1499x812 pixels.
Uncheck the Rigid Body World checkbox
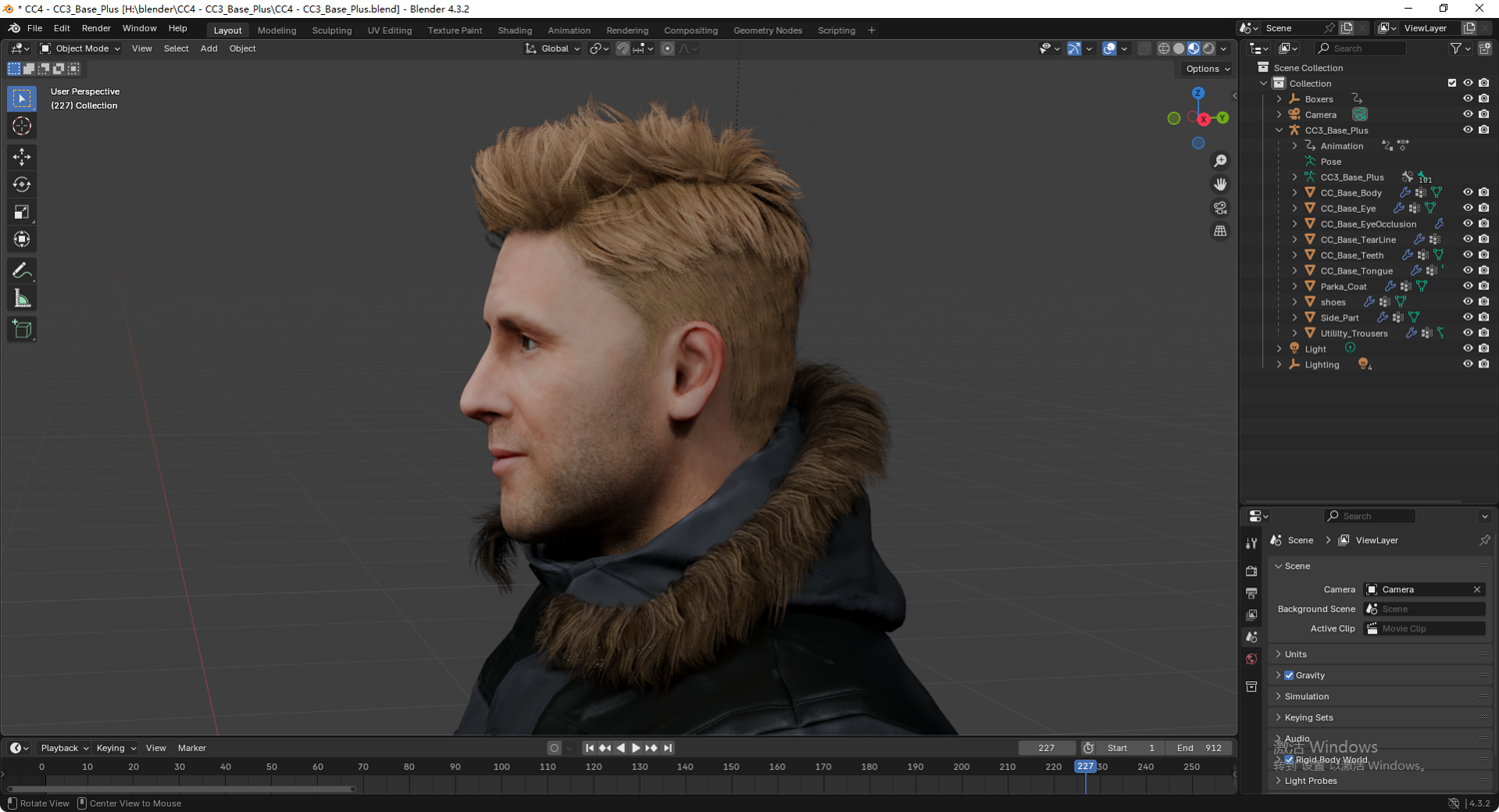1289,760
